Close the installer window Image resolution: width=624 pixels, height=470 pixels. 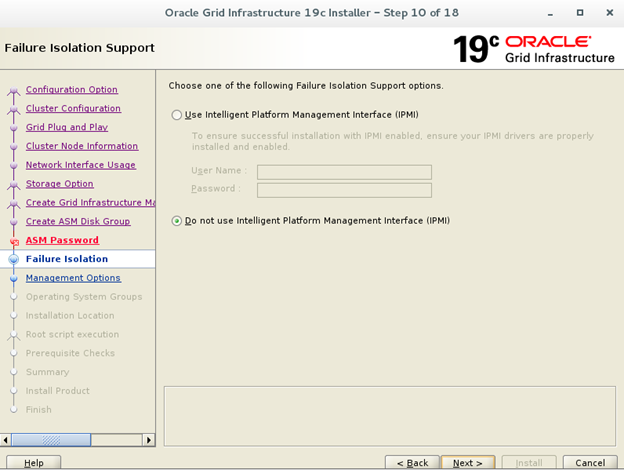610,13
